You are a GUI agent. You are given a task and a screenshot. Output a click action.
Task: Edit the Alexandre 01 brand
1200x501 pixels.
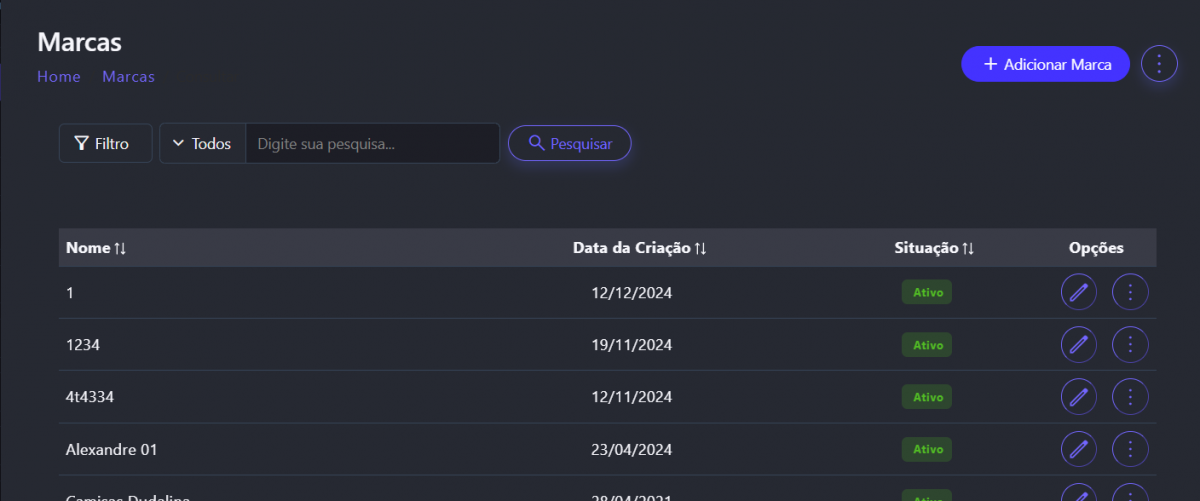click(x=1078, y=449)
